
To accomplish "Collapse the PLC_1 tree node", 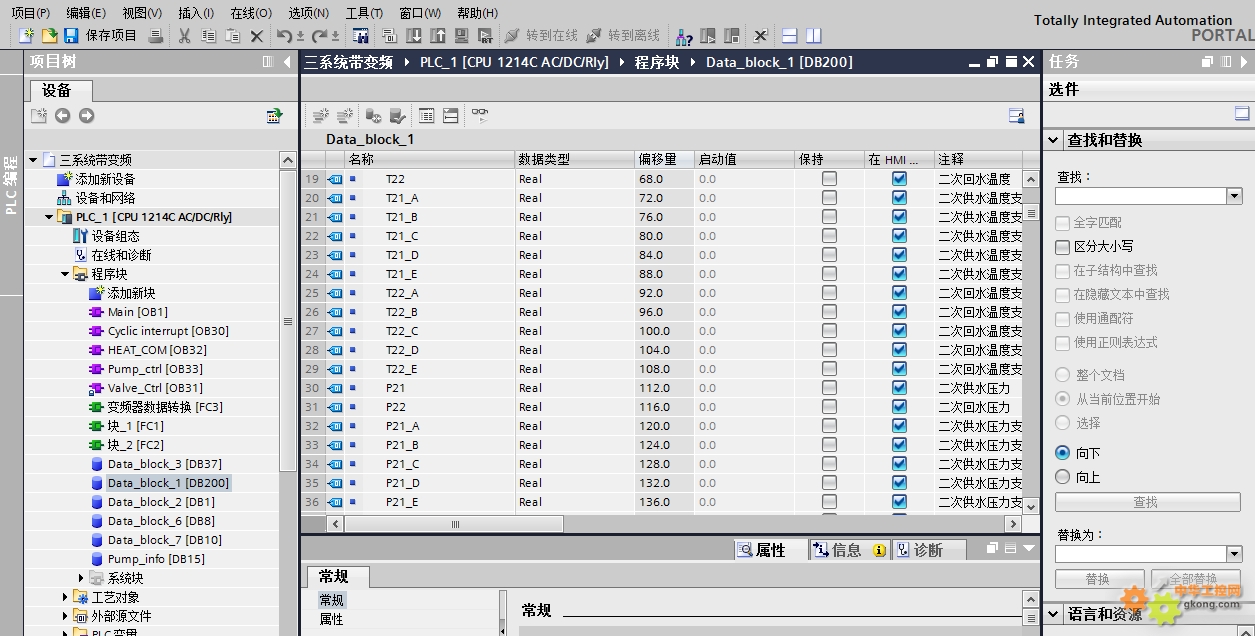I will (x=49, y=217).
